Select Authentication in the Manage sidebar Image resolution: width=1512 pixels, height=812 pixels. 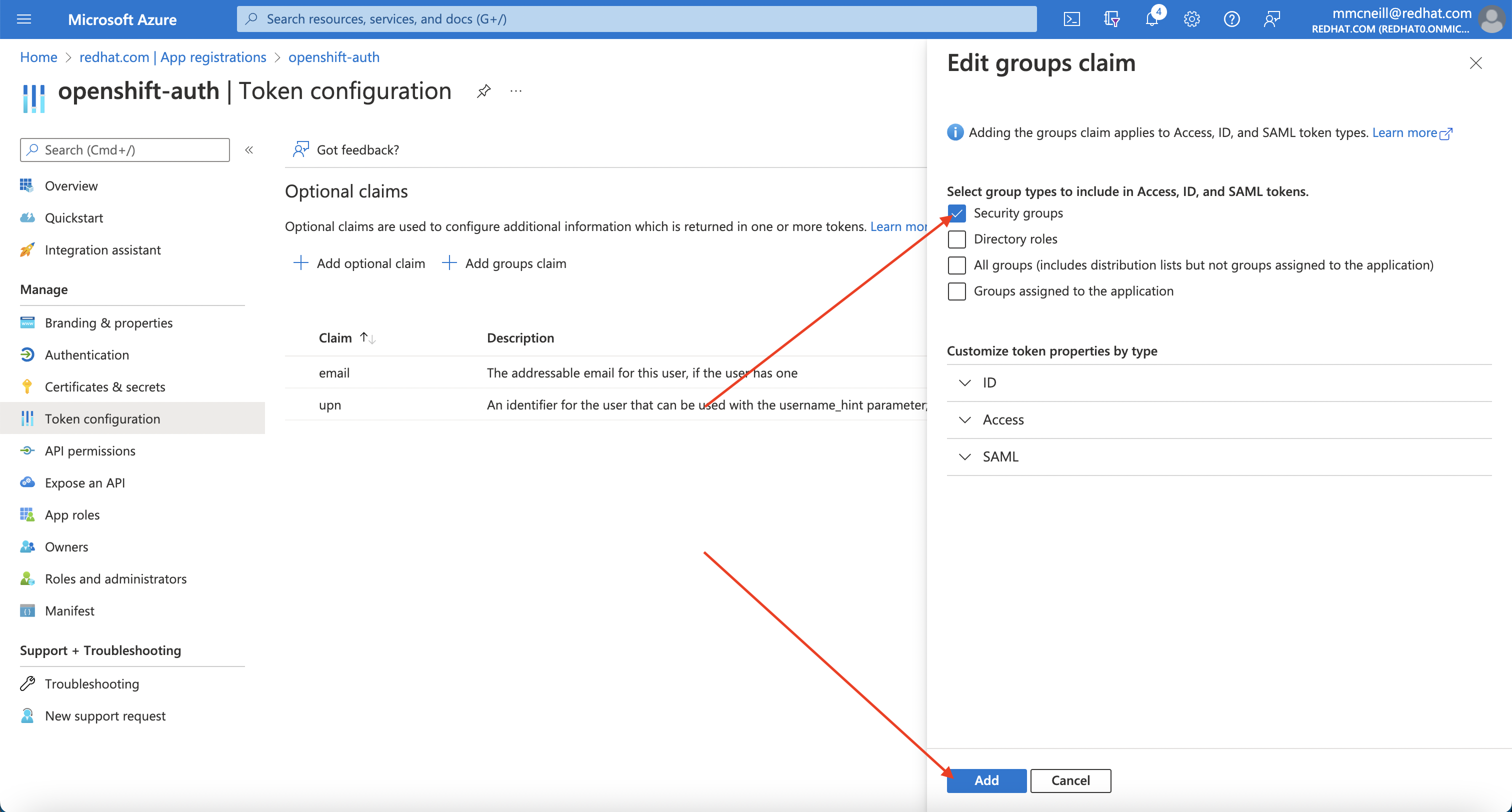(x=87, y=354)
